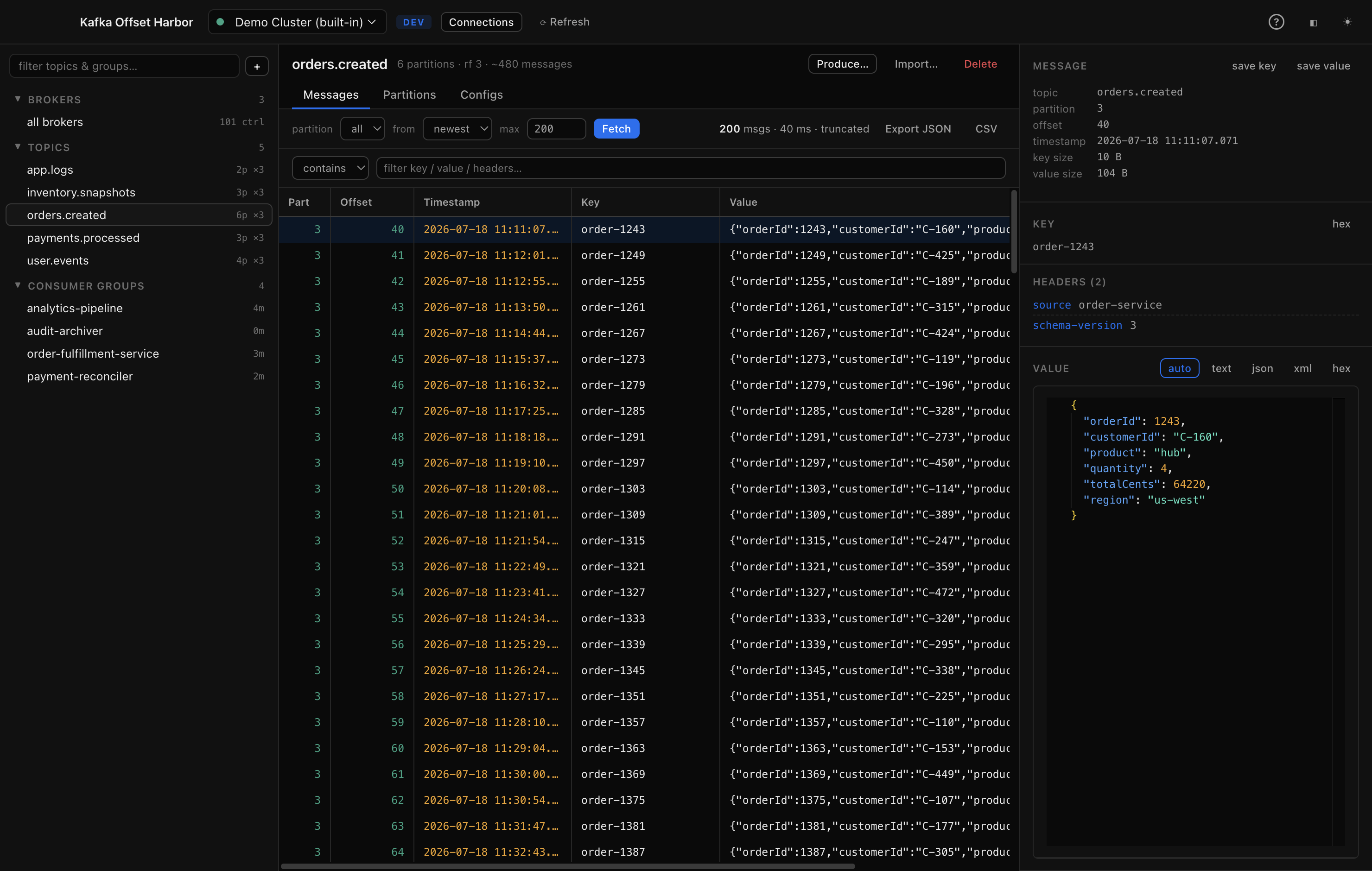Open the analytics-pipeline consumer group
Viewport: 1372px width, 871px height.
(x=139, y=308)
